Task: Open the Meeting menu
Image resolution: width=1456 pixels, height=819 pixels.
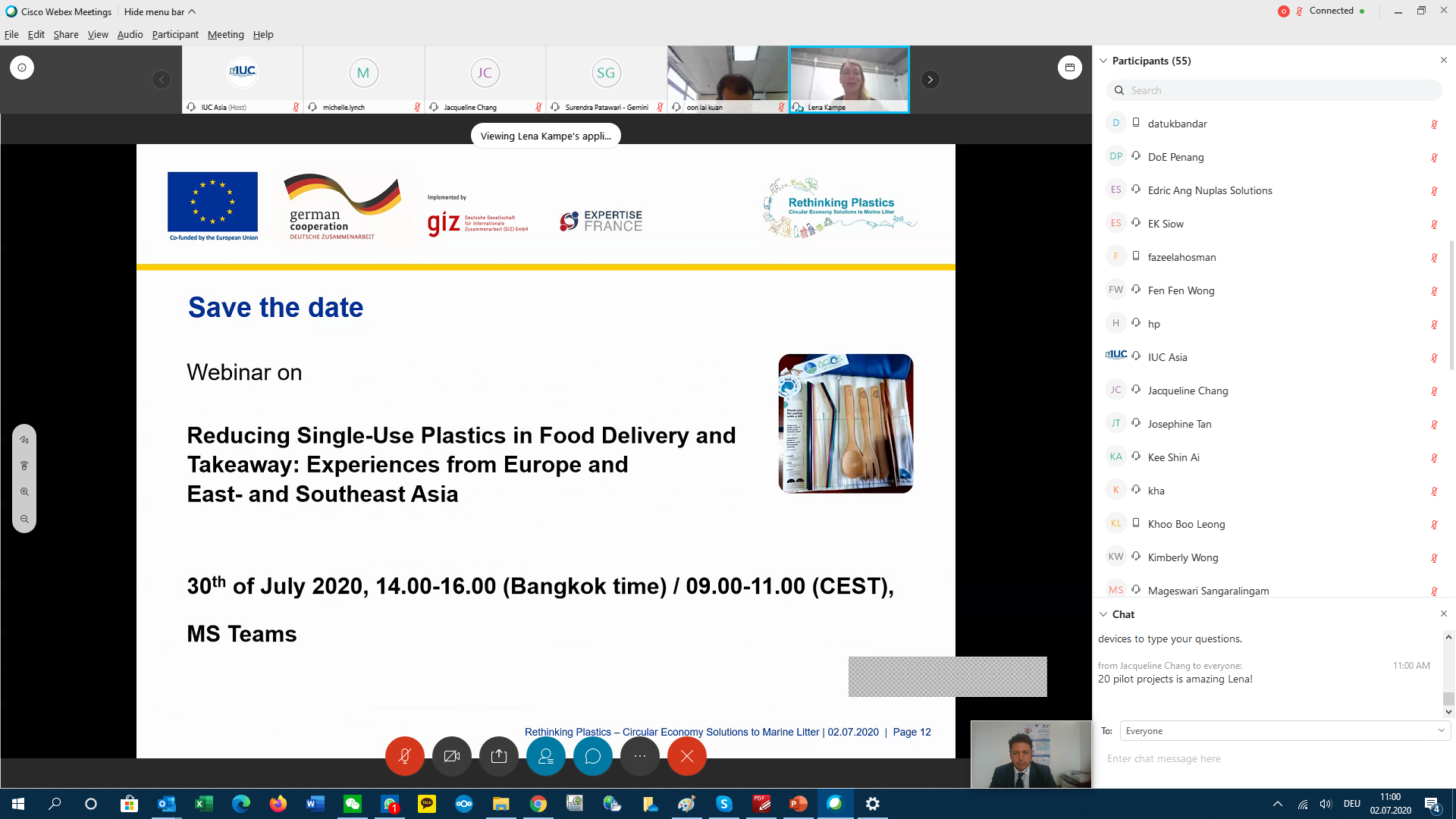Action: point(225,34)
